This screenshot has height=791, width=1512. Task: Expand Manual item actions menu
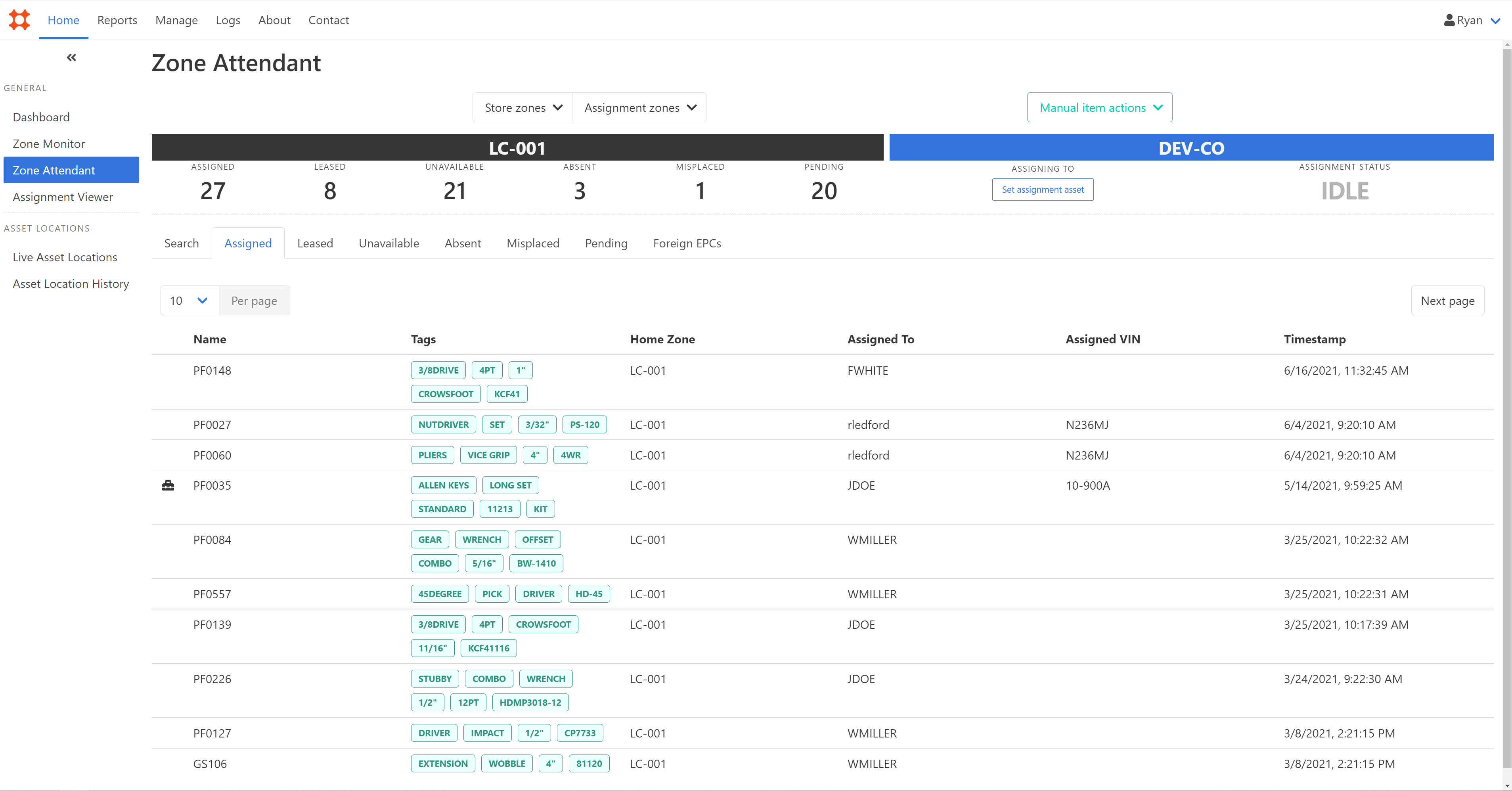tap(1099, 107)
